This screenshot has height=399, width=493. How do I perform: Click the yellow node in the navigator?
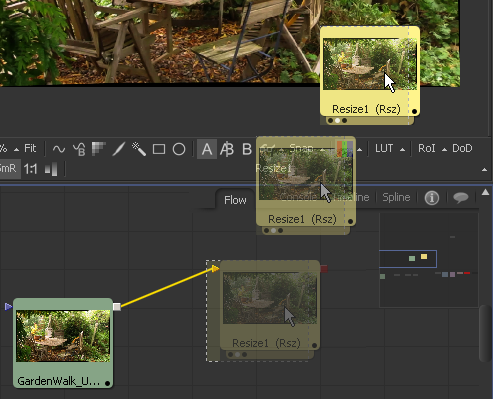pos(424,256)
